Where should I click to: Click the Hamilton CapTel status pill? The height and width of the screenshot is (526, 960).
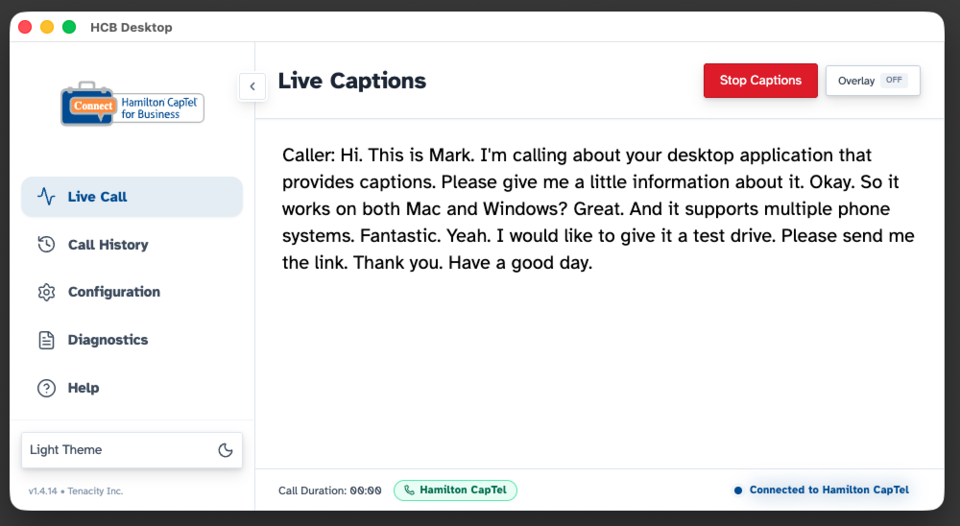[x=455, y=490]
